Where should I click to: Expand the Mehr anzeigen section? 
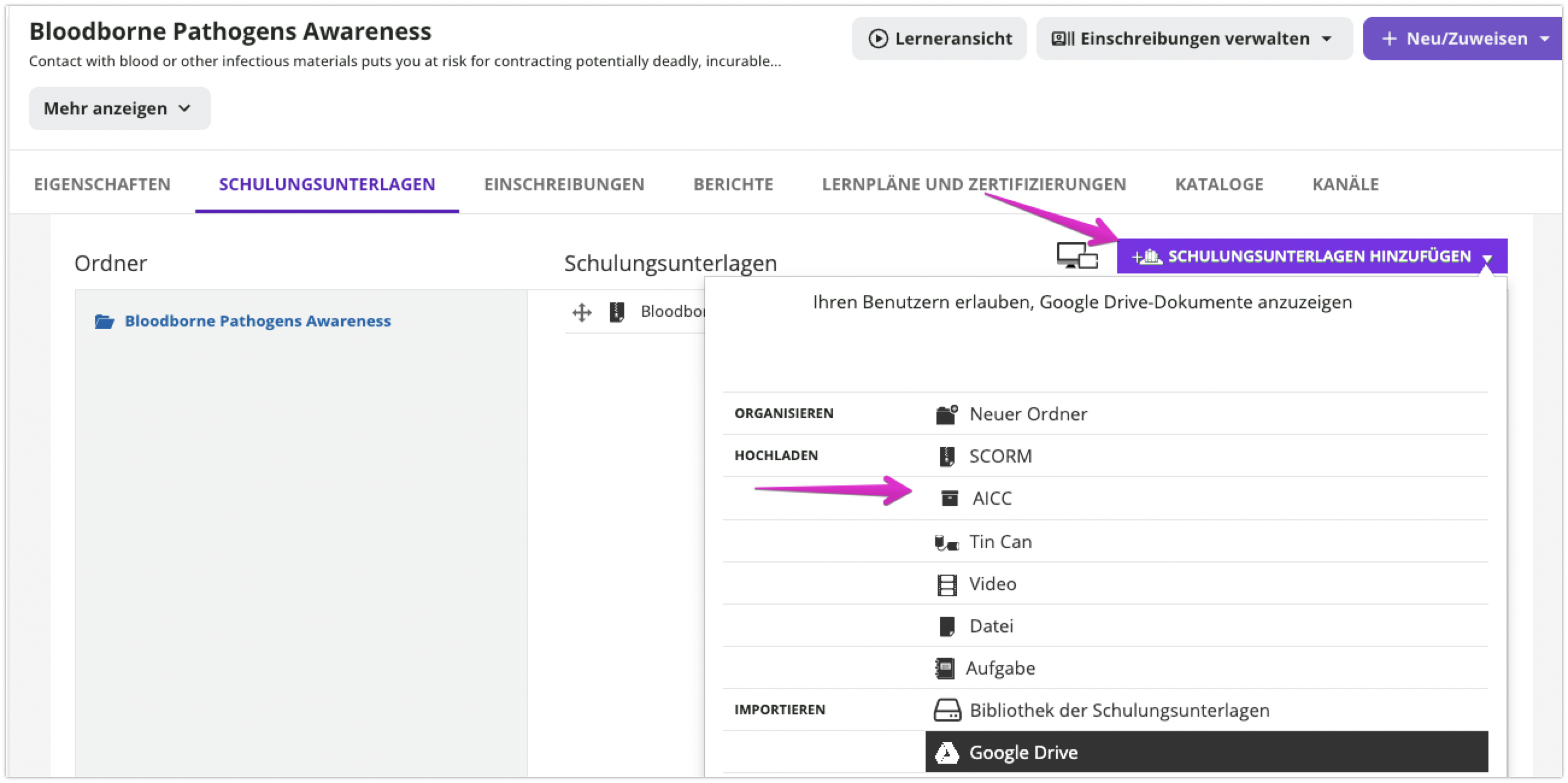[x=119, y=108]
